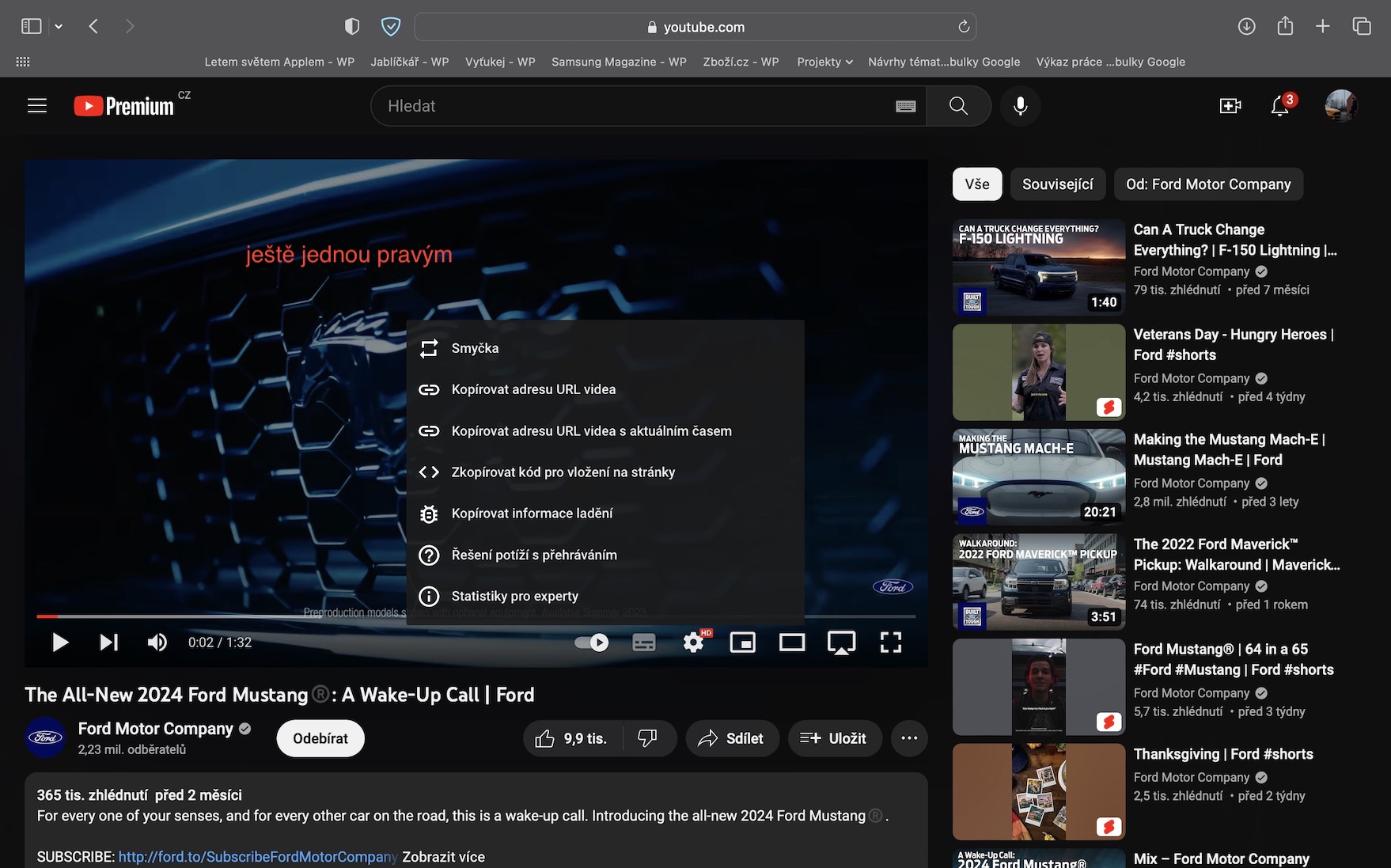Start voice search with the microphone
1391x868 pixels.
click(1021, 106)
